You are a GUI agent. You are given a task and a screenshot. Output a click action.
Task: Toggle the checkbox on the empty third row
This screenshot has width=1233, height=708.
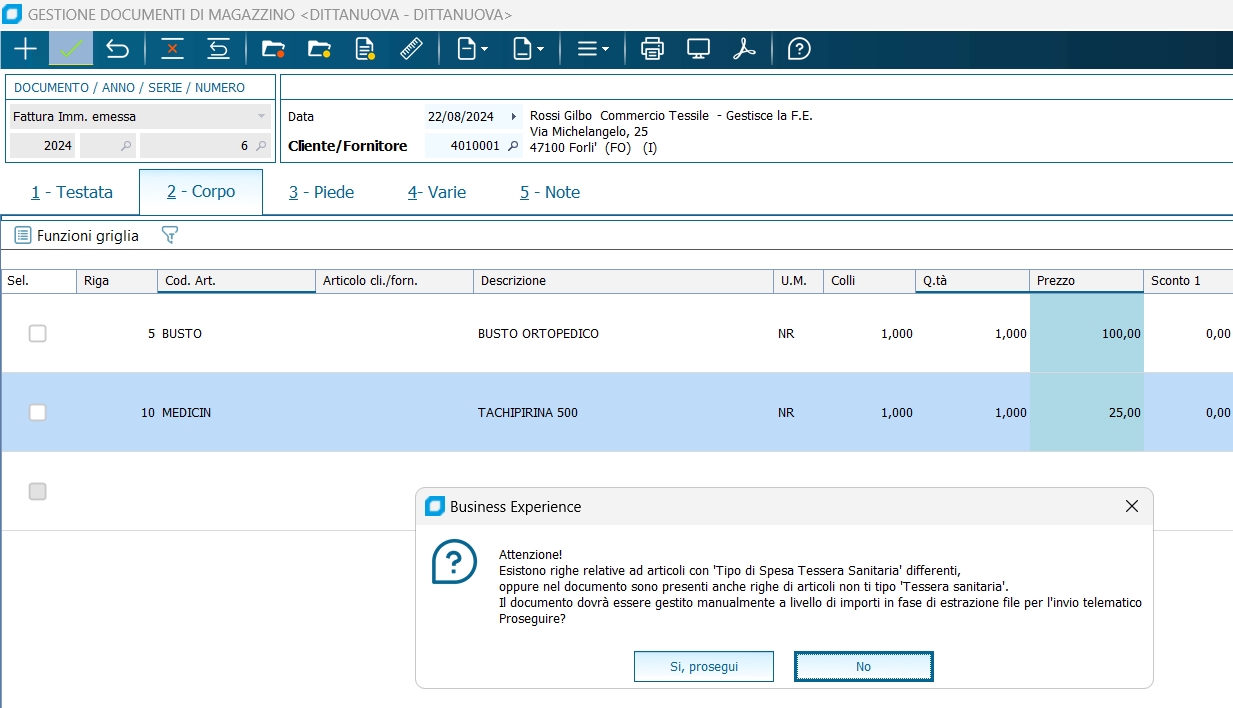(x=38, y=491)
